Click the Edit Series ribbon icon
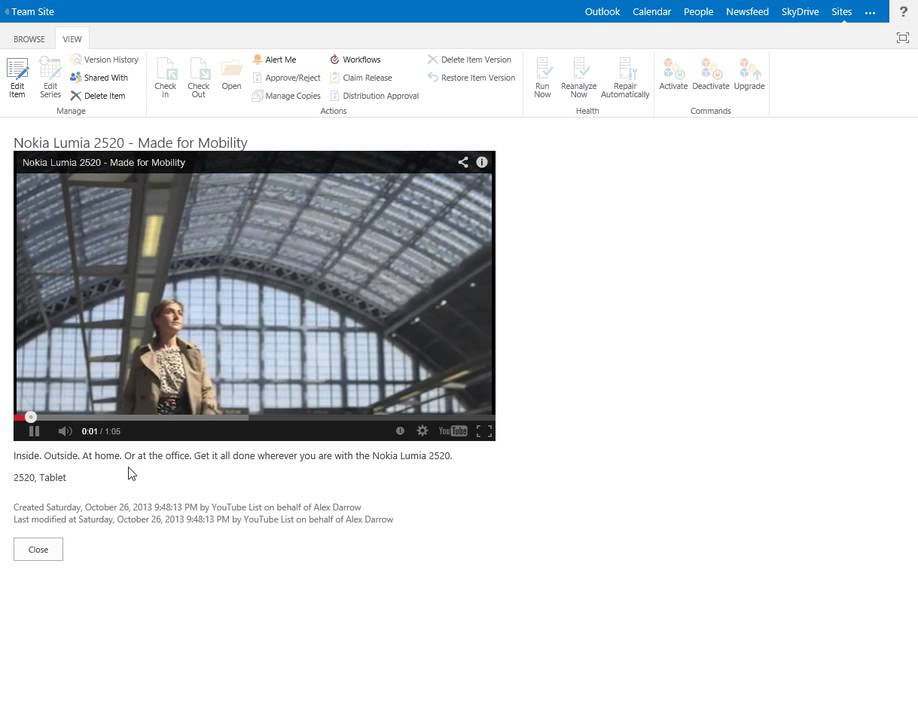918x720 pixels. [x=50, y=77]
